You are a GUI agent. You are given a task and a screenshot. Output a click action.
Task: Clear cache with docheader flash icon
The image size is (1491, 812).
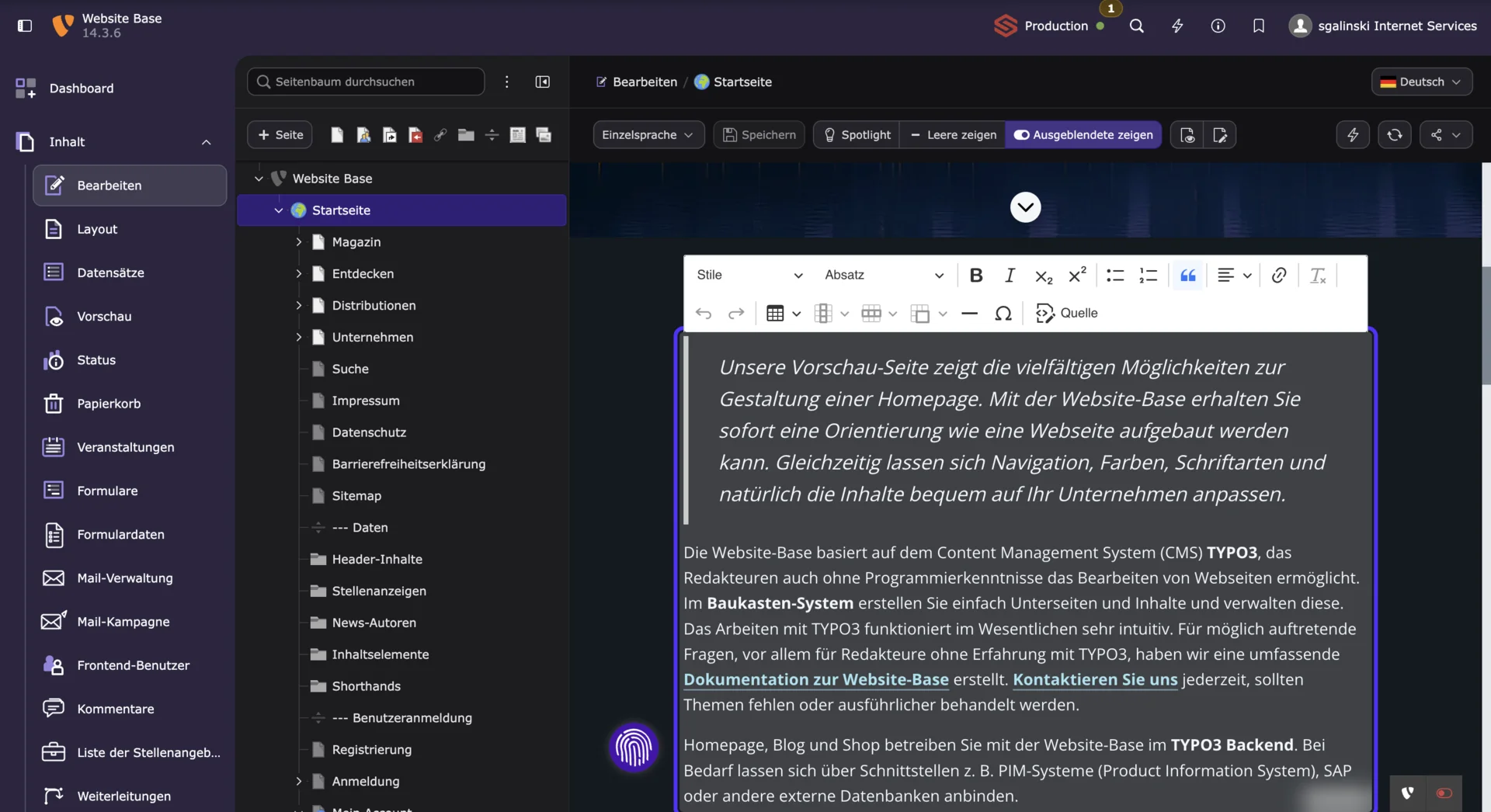(x=1353, y=134)
